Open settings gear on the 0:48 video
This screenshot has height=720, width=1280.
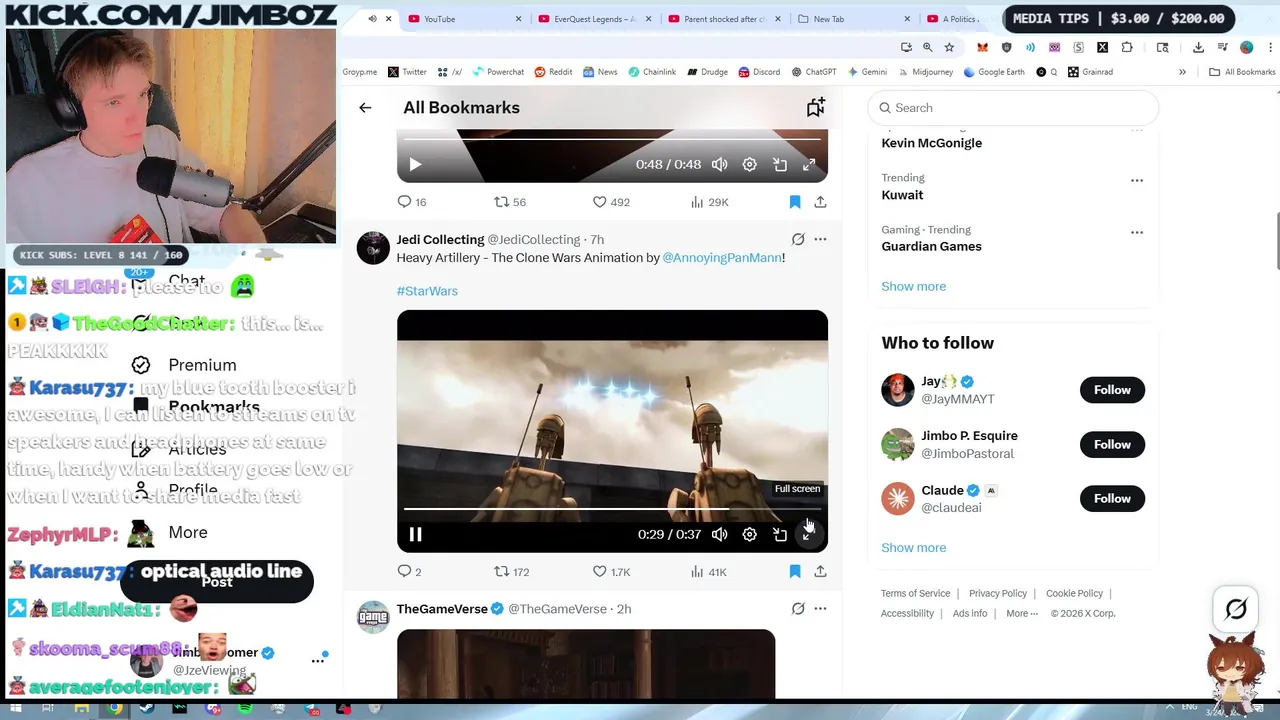(x=749, y=165)
